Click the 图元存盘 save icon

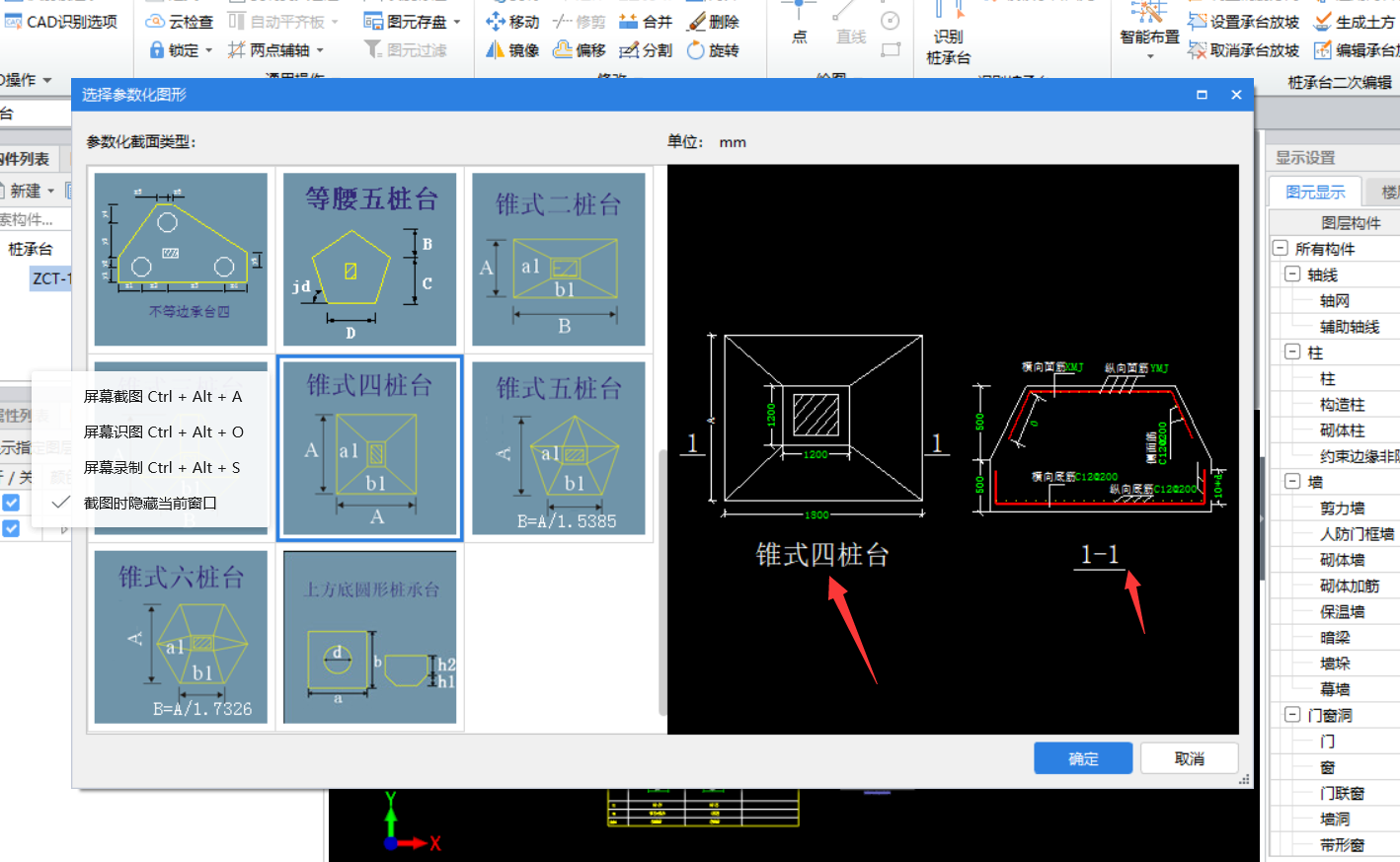coord(373,21)
